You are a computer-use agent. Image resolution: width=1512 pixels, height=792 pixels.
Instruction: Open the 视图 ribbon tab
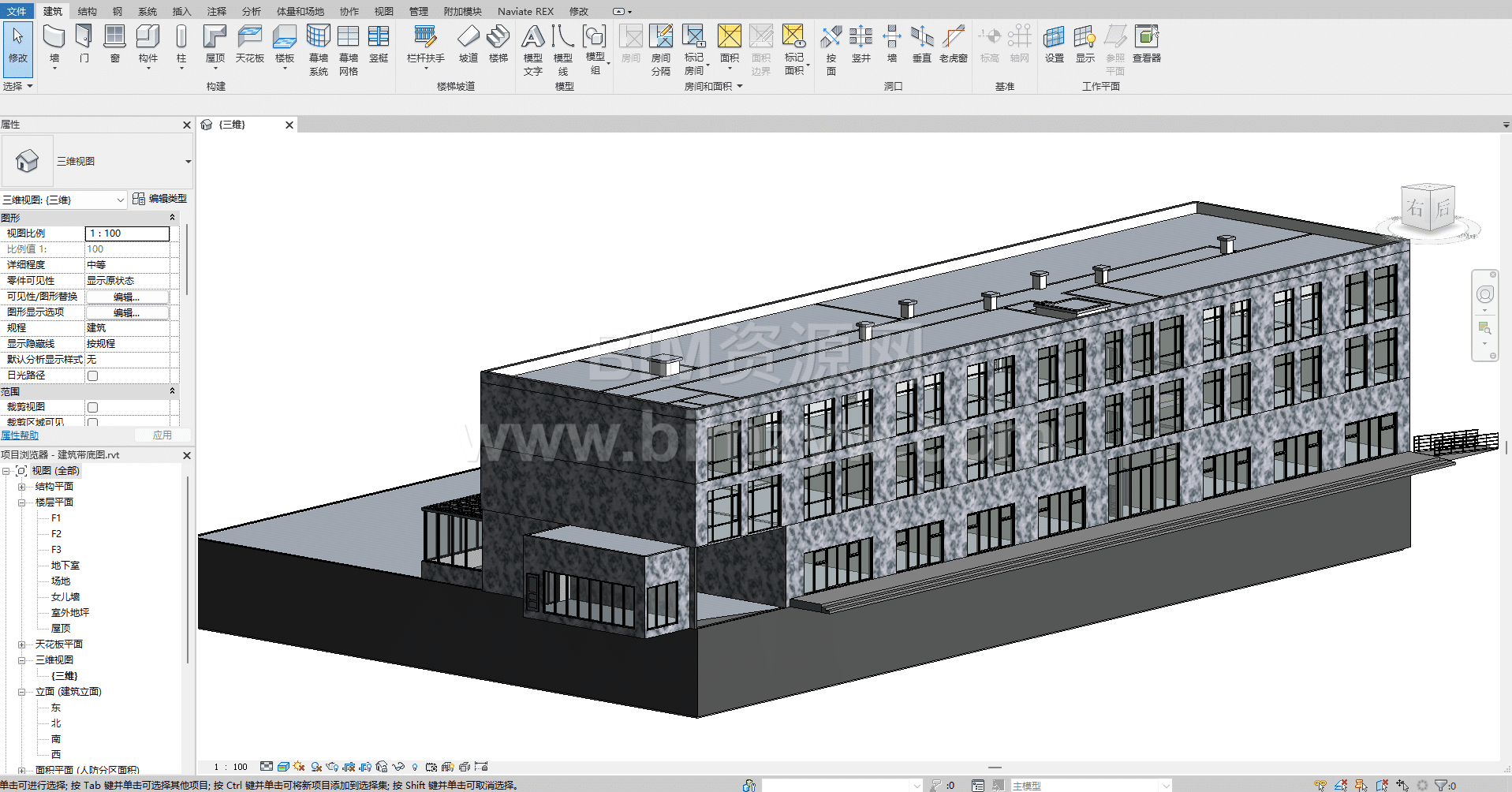click(x=383, y=11)
